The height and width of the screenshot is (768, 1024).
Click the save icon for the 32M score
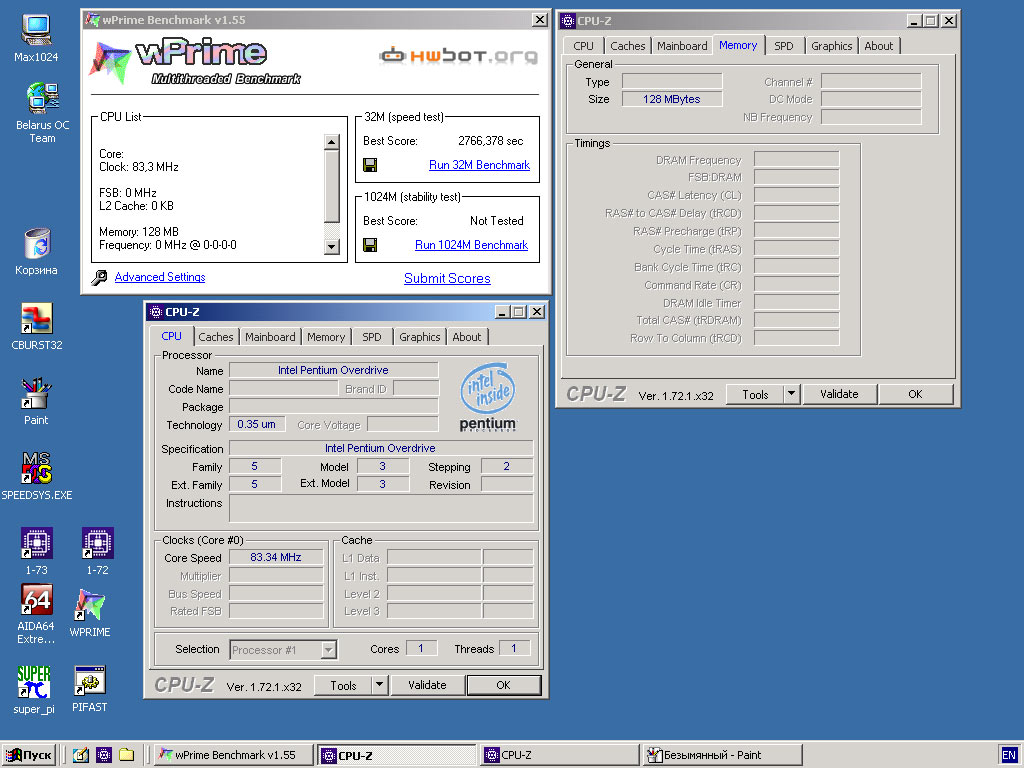point(370,165)
